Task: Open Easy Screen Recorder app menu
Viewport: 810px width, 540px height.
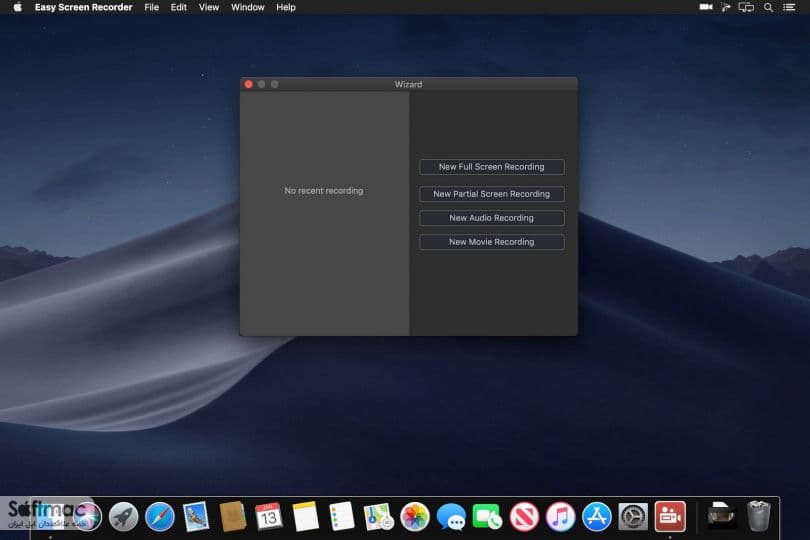Action: 84,7
